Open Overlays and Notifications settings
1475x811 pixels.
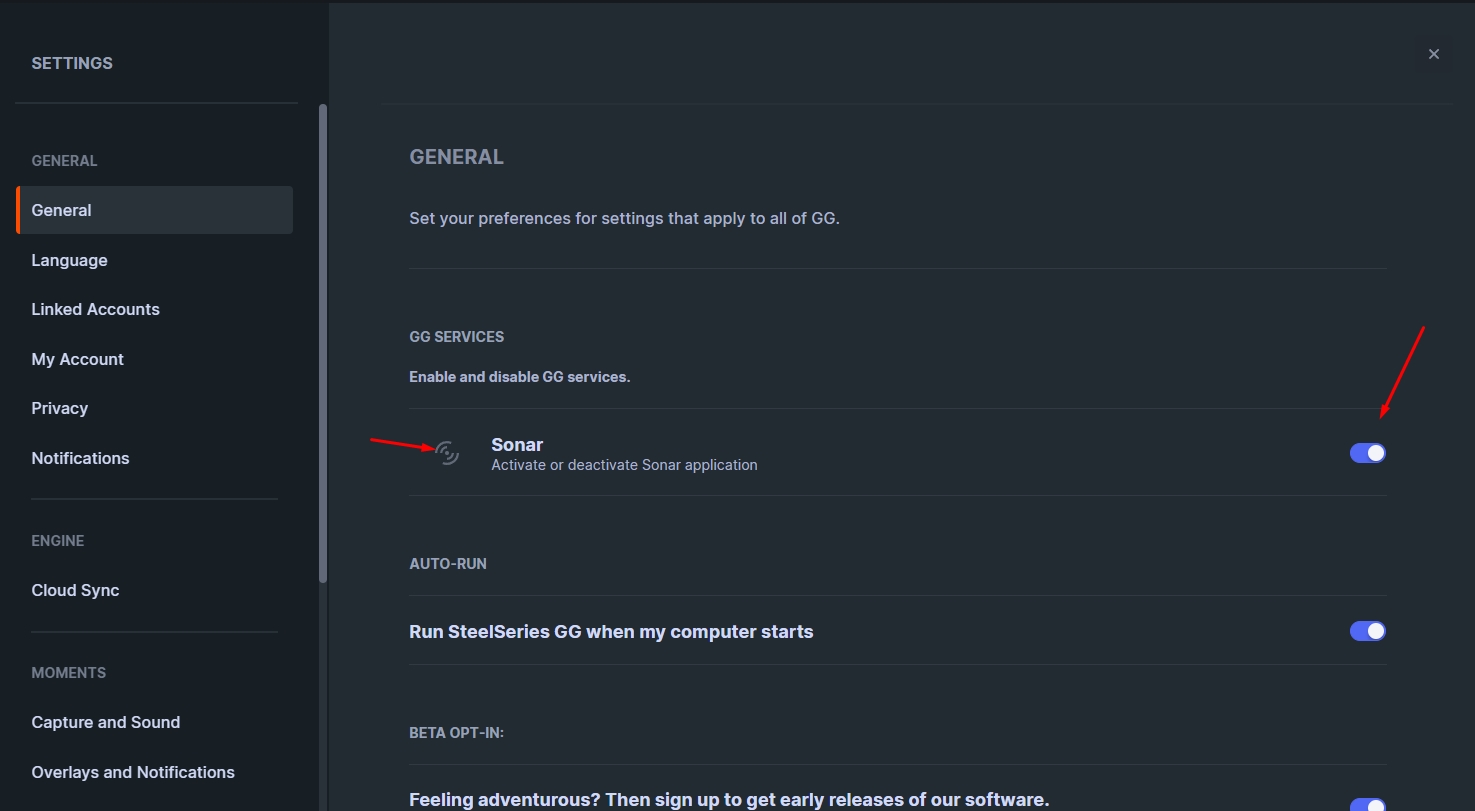[132, 772]
